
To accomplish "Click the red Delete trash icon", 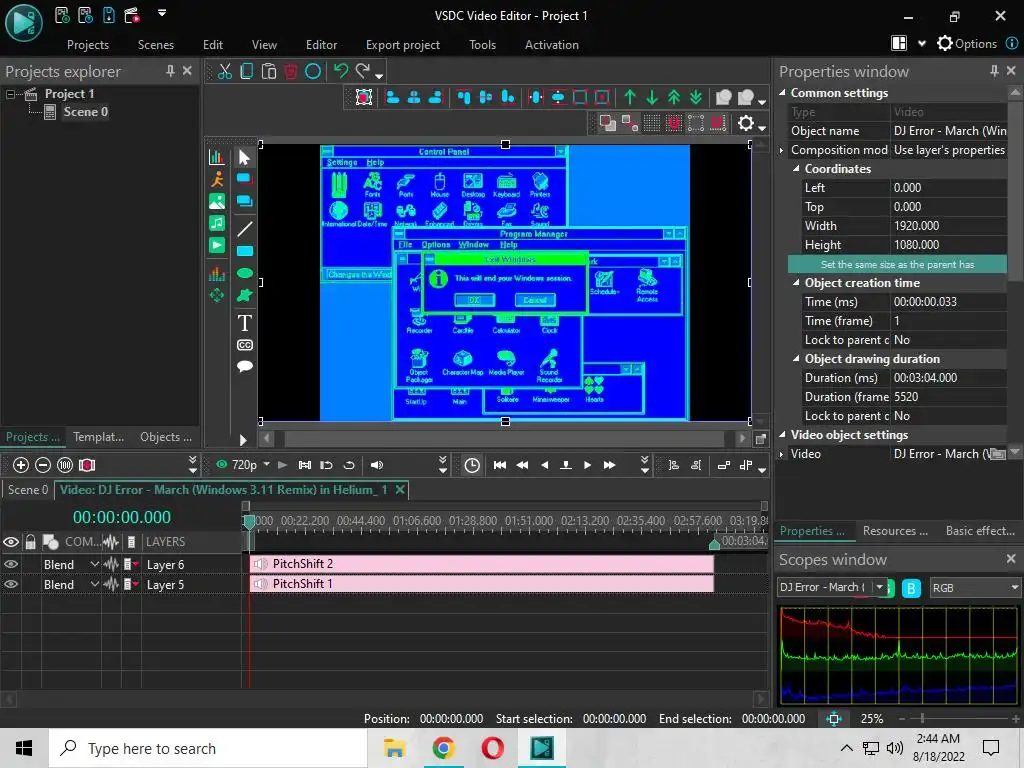I will tap(291, 71).
